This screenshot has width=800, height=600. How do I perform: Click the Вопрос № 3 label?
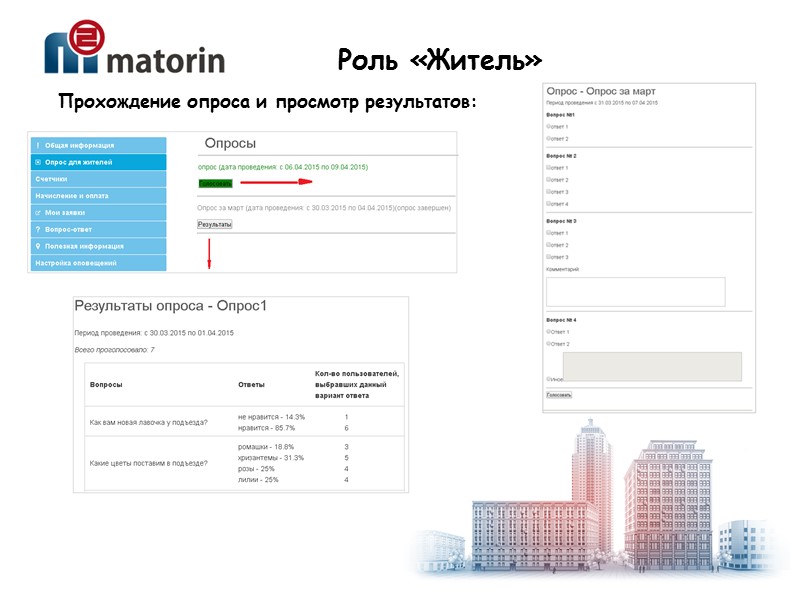tap(561, 221)
